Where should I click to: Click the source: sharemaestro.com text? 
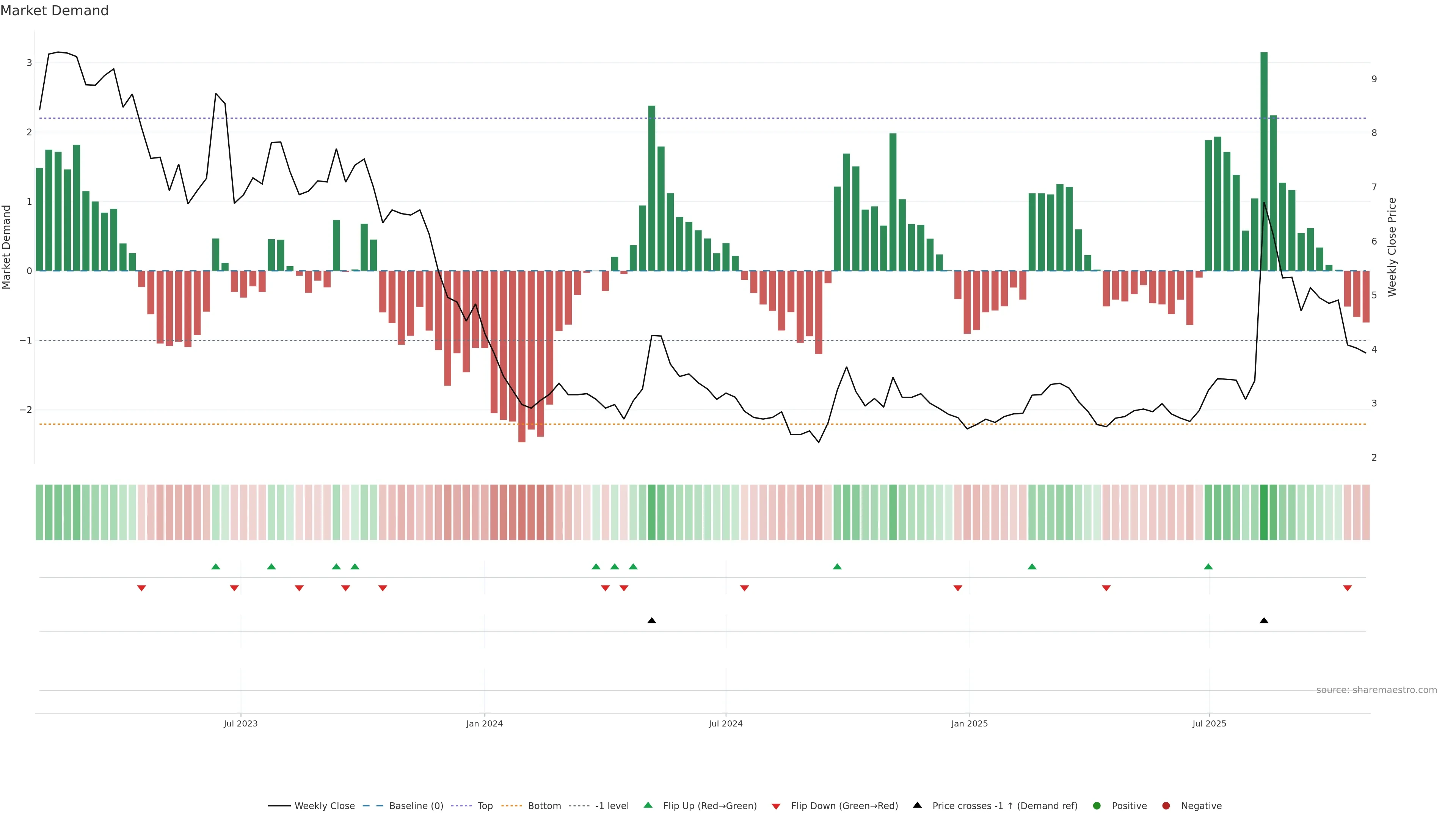pyautogui.click(x=1376, y=690)
